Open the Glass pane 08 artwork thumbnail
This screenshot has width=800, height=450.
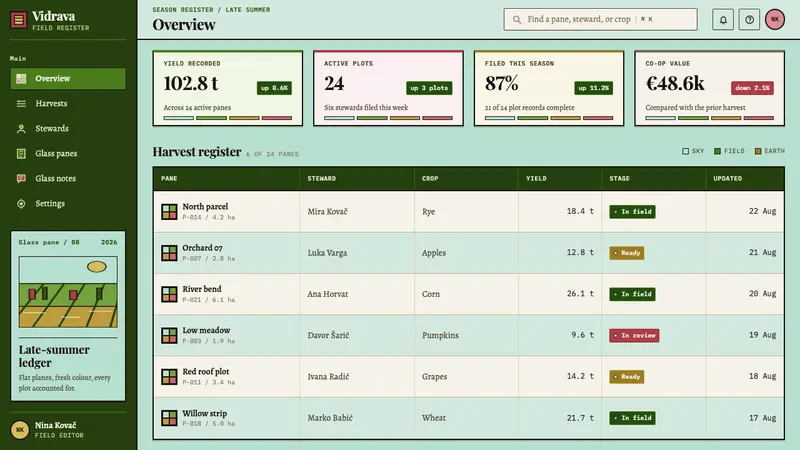click(68, 292)
